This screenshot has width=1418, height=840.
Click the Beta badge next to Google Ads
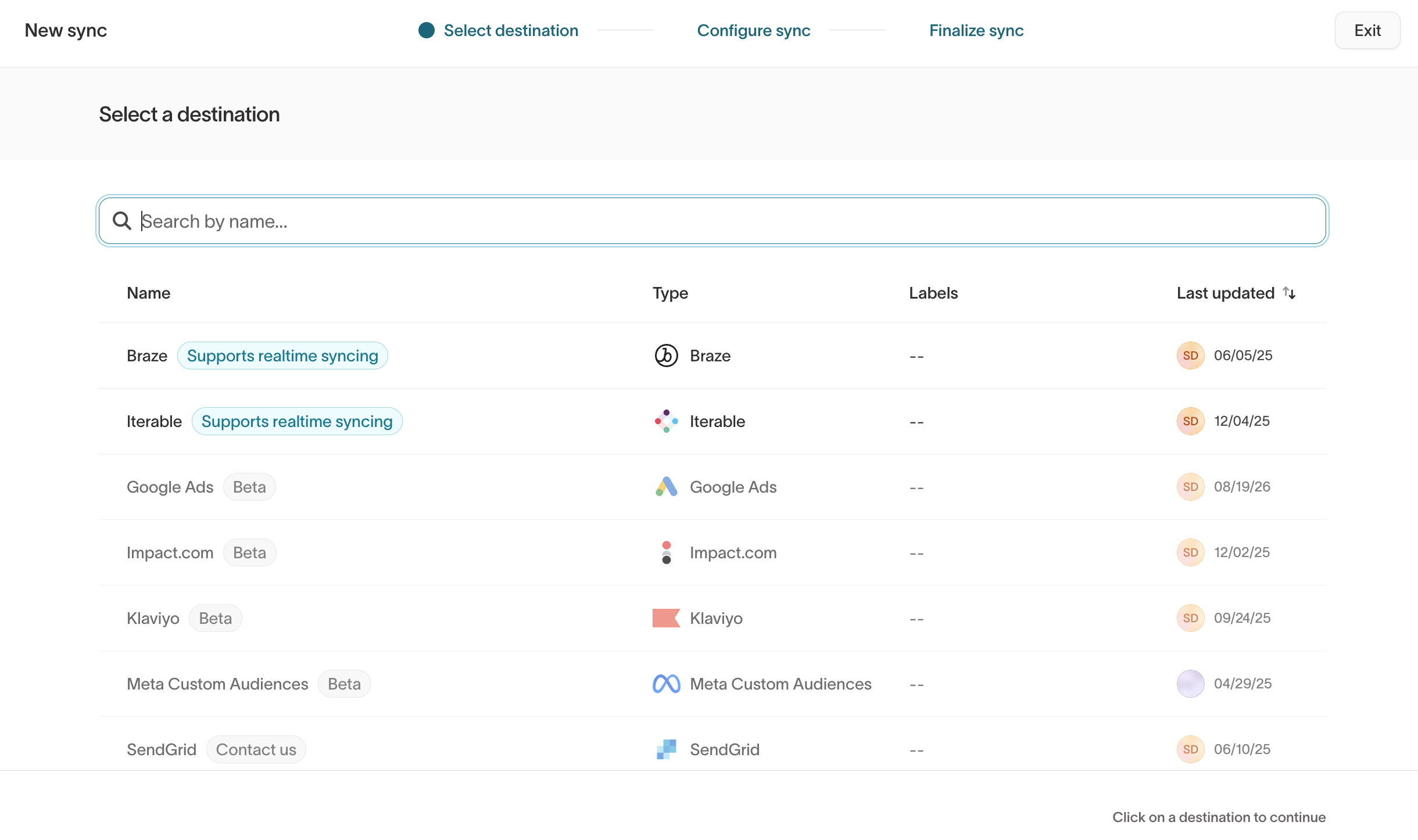pos(249,487)
